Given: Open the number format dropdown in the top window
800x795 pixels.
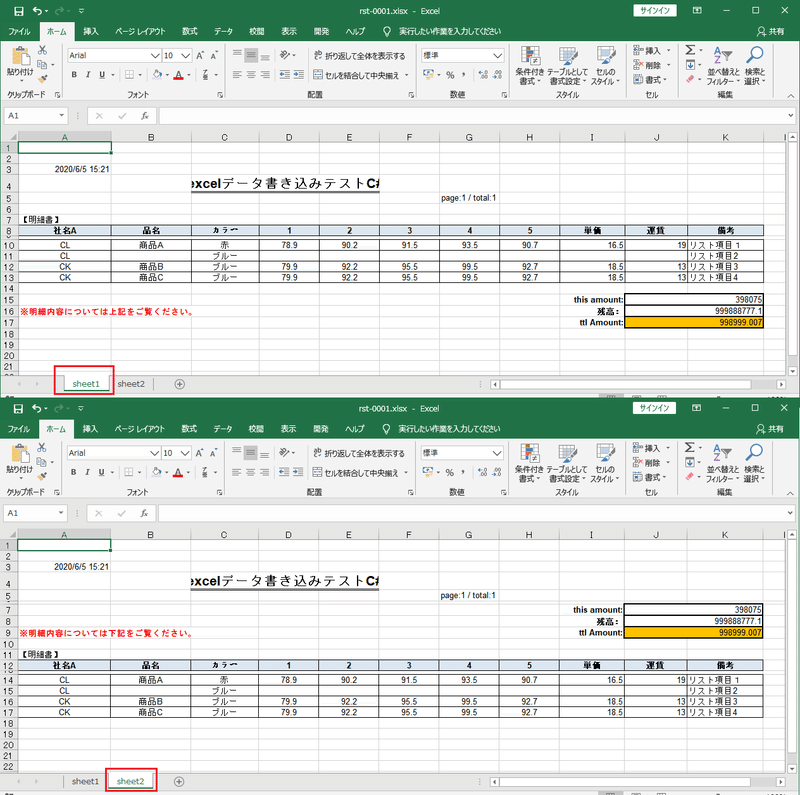Looking at the screenshot, I should tap(497, 55).
